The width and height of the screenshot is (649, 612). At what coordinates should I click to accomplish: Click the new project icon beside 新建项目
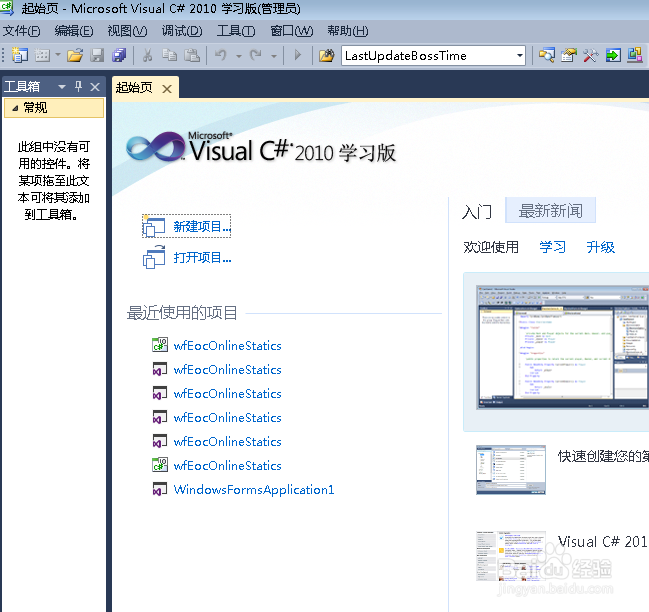click(x=154, y=226)
